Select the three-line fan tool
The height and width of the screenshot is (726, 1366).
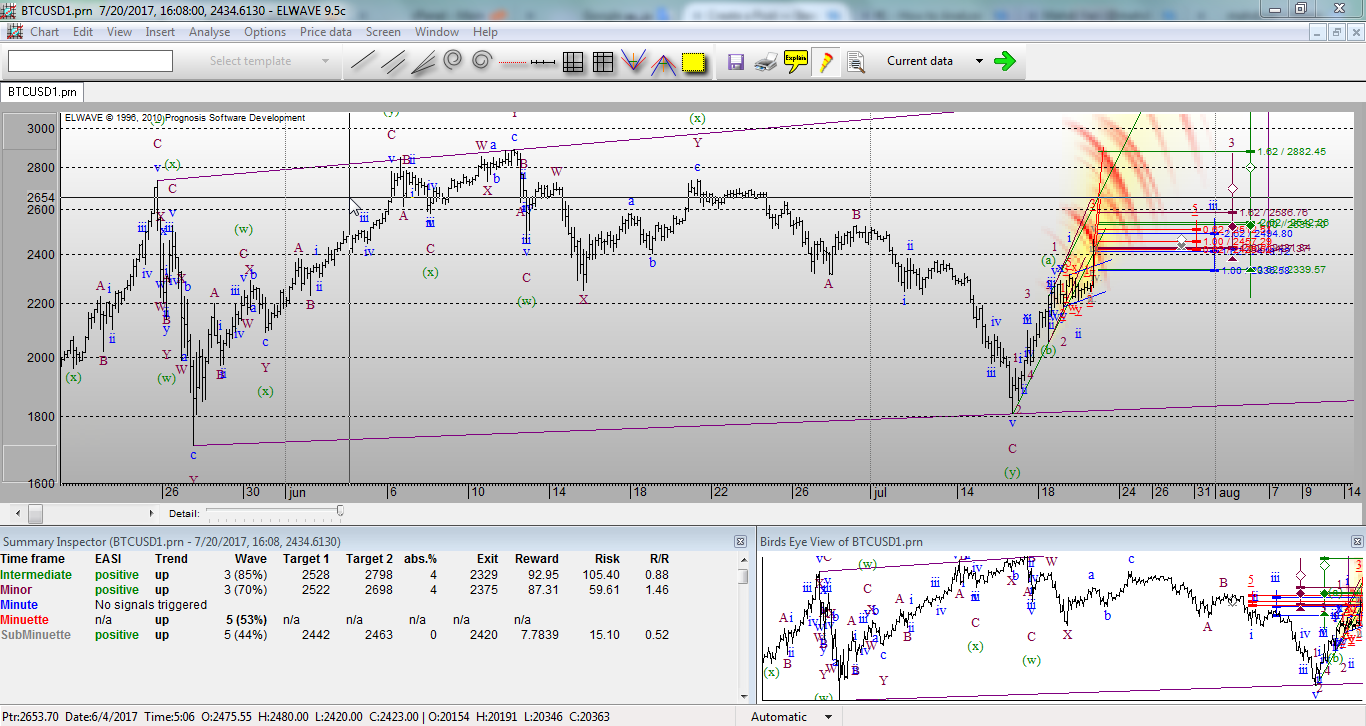tap(422, 62)
